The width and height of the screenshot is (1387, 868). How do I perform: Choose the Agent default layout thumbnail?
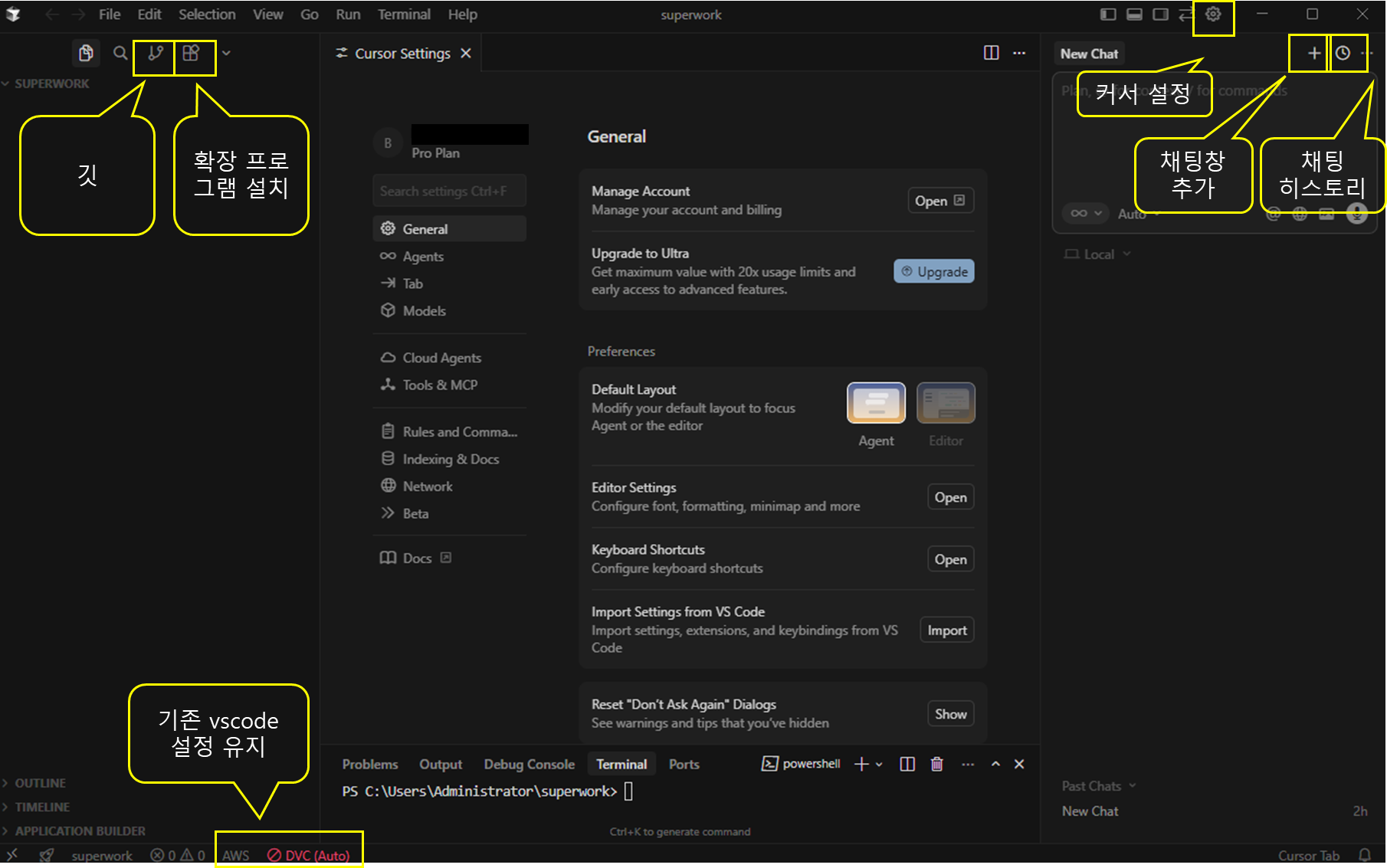click(x=876, y=403)
